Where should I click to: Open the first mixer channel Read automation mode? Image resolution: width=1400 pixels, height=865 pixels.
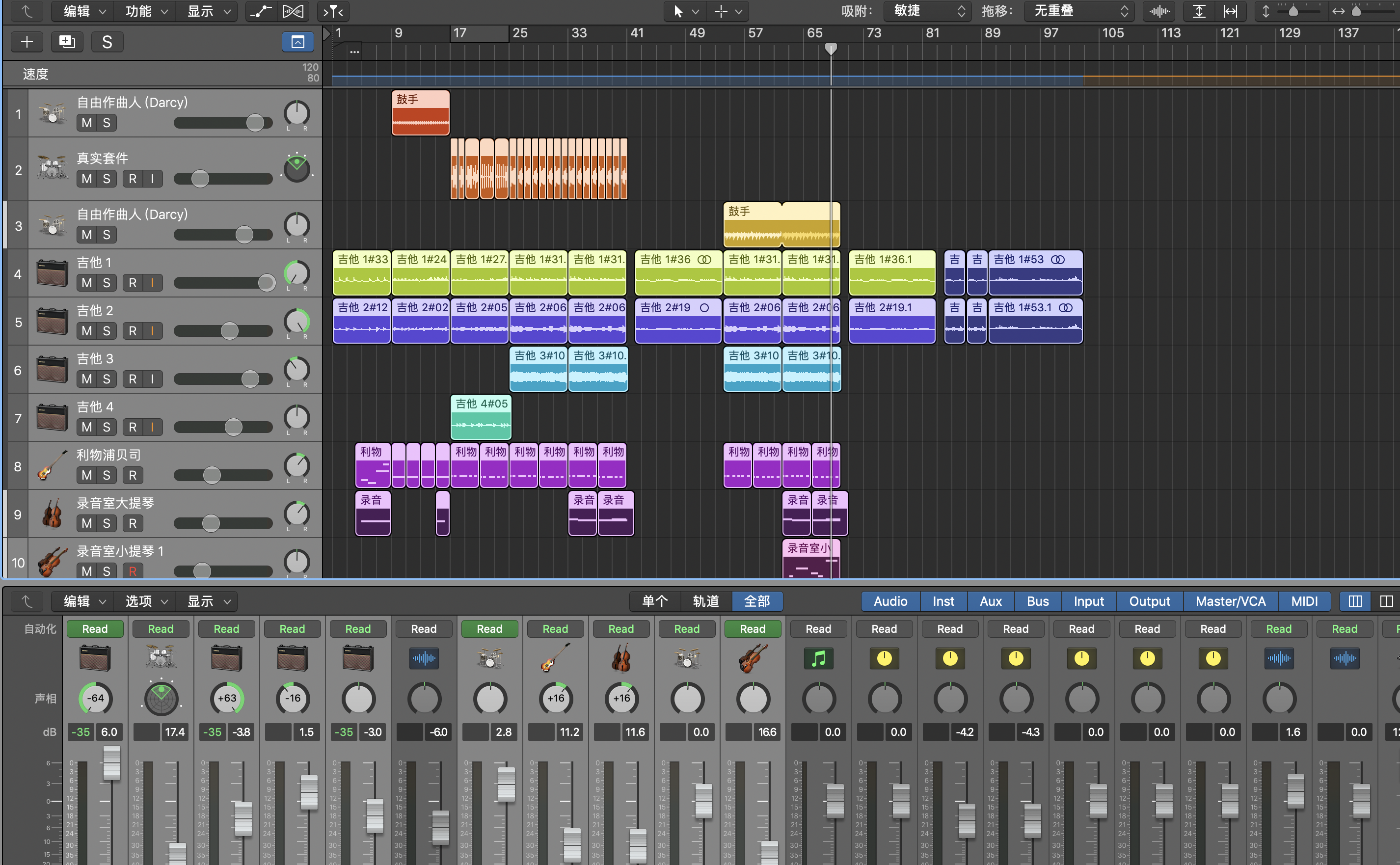95,629
